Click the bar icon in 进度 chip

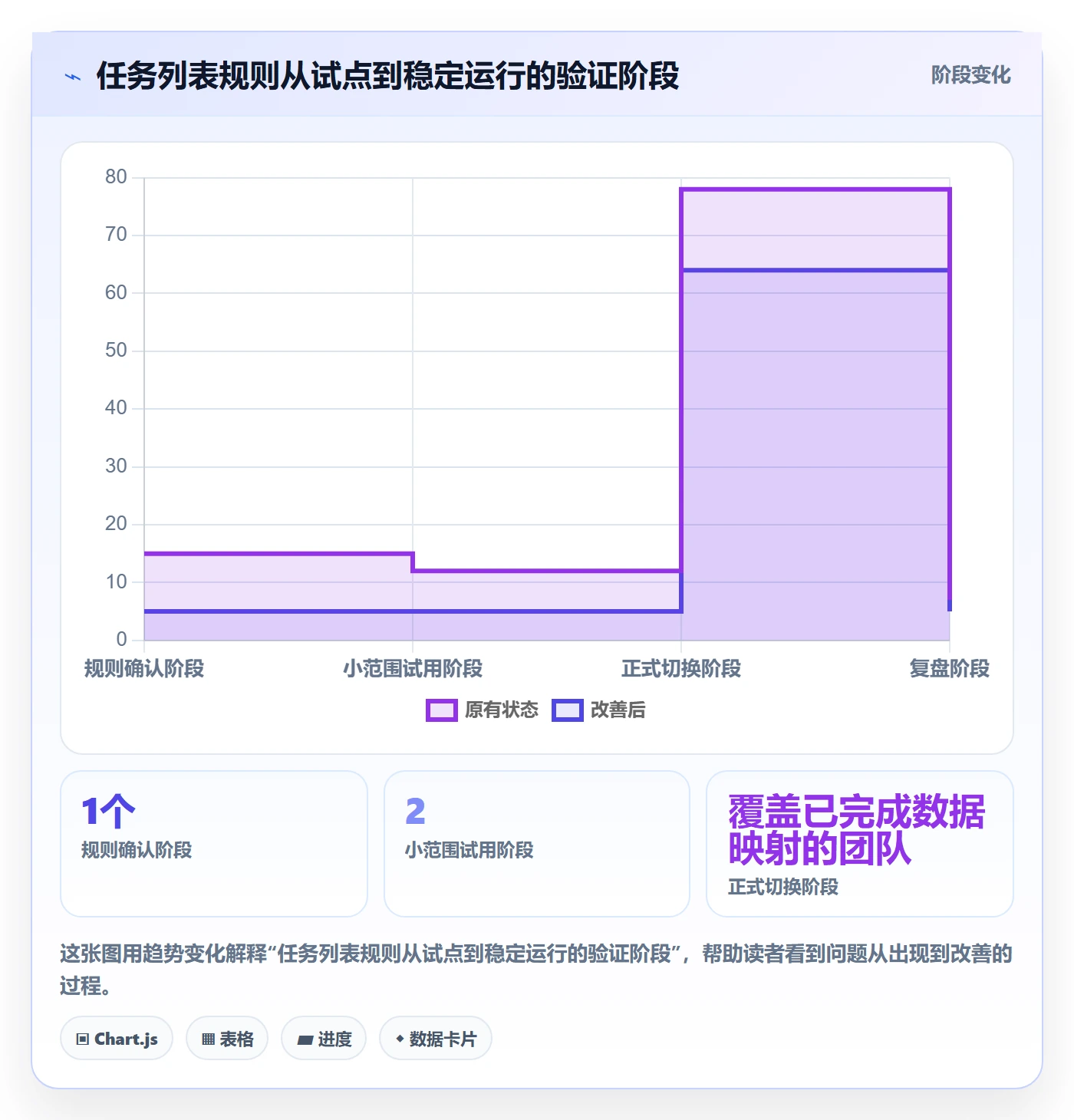coord(305,1040)
